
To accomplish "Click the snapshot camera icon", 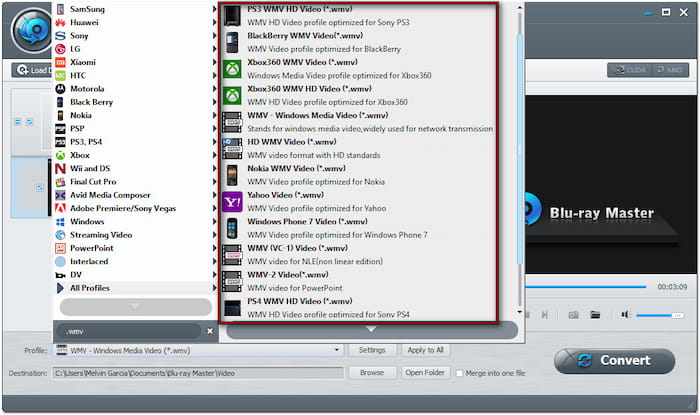I will [x=574, y=314].
